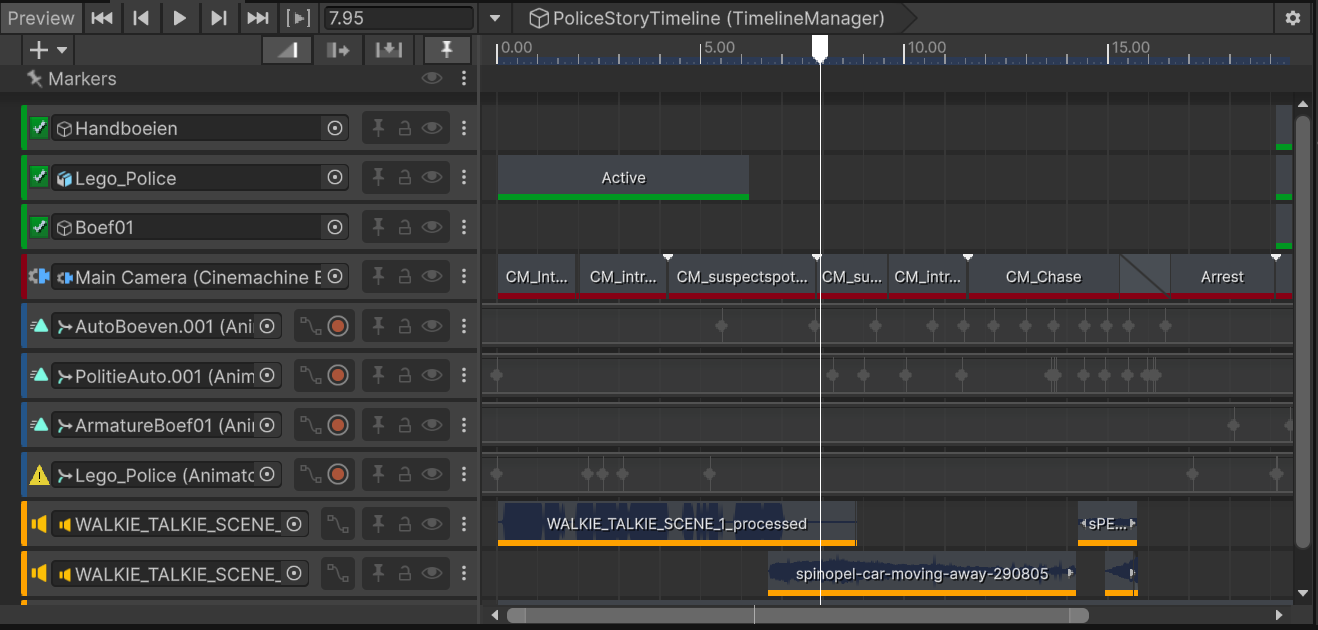Open Handboeien track options menu
This screenshot has height=630, width=1318.
click(x=463, y=128)
